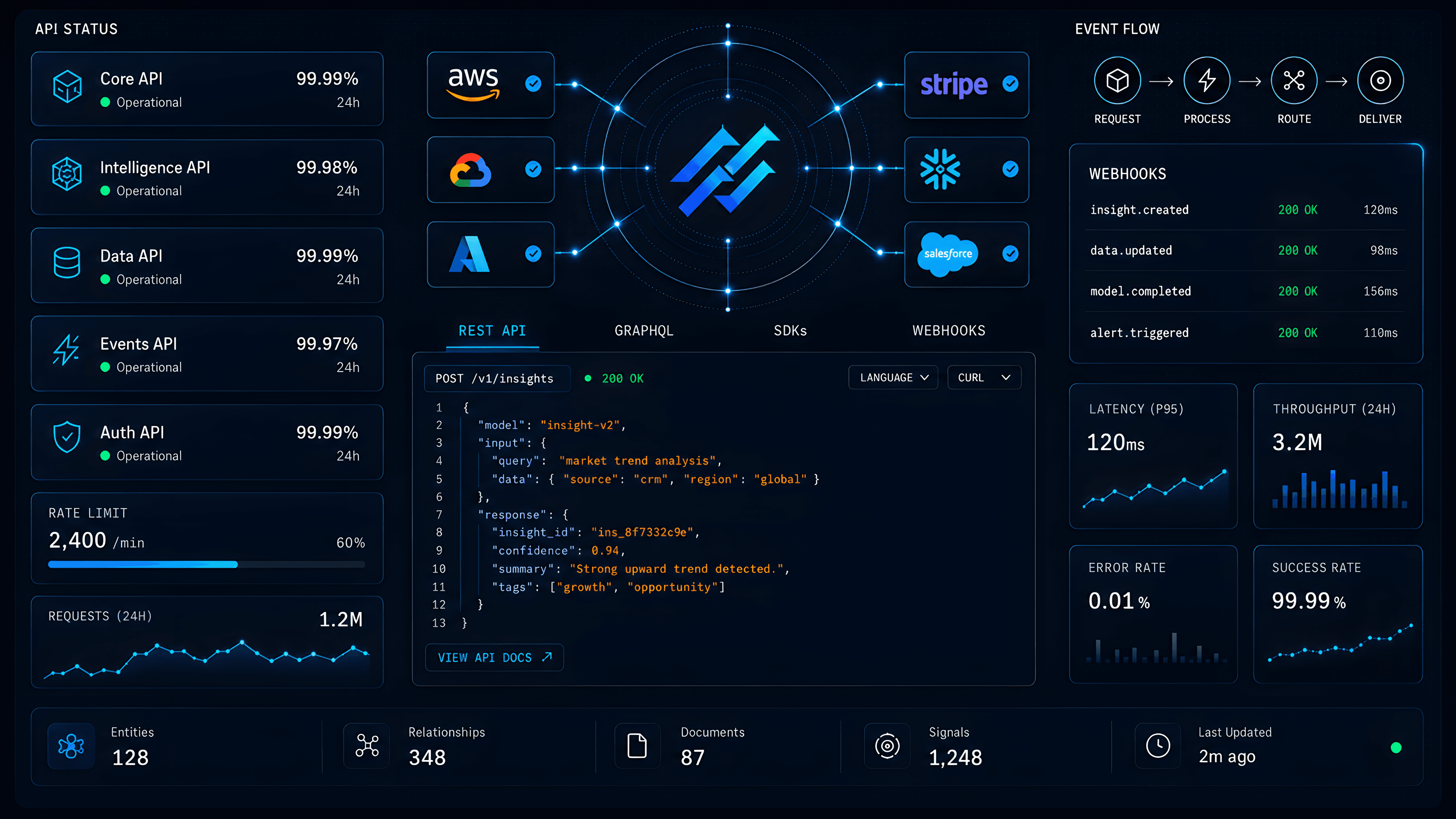This screenshot has height=819, width=1456.
Task: Toggle the Azure integration checkmark
Action: point(533,254)
